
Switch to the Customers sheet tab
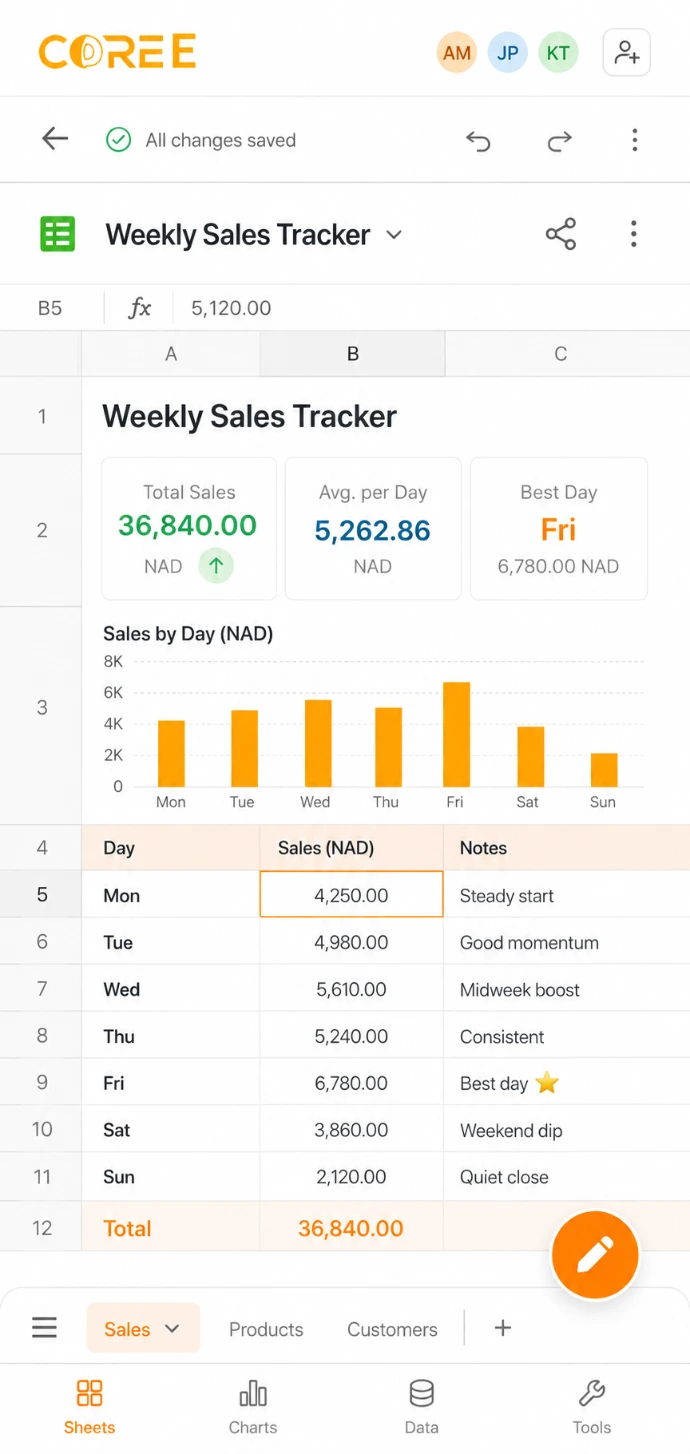coord(392,1329)
